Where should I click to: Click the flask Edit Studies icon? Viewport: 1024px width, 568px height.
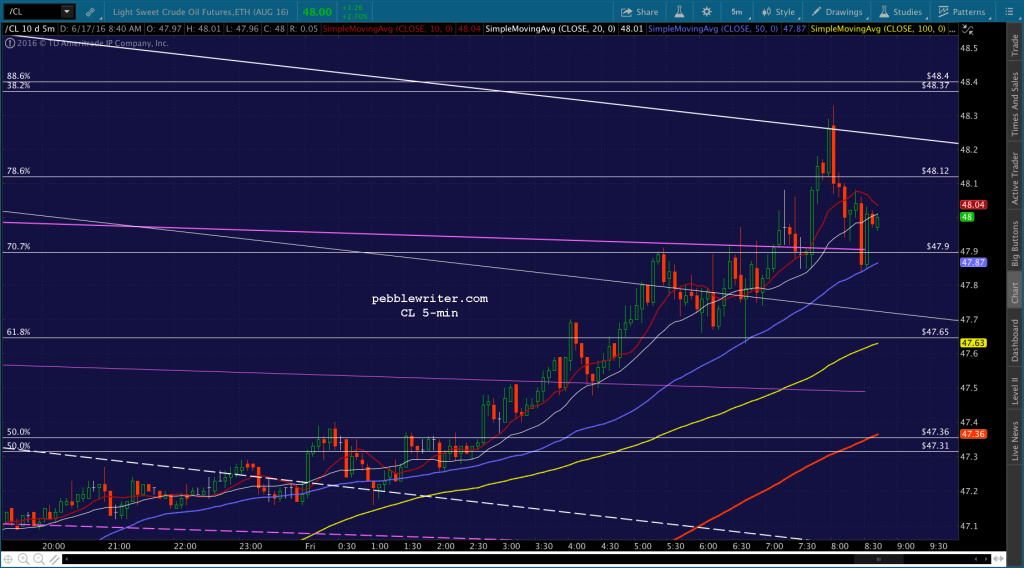coord(679,12)
